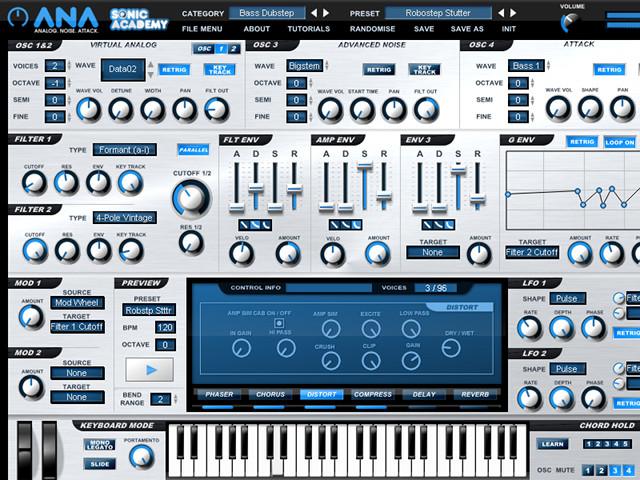Toggle G ENV Loop On button
This screenshot has width=640, height=480.
tap(620, 142)
